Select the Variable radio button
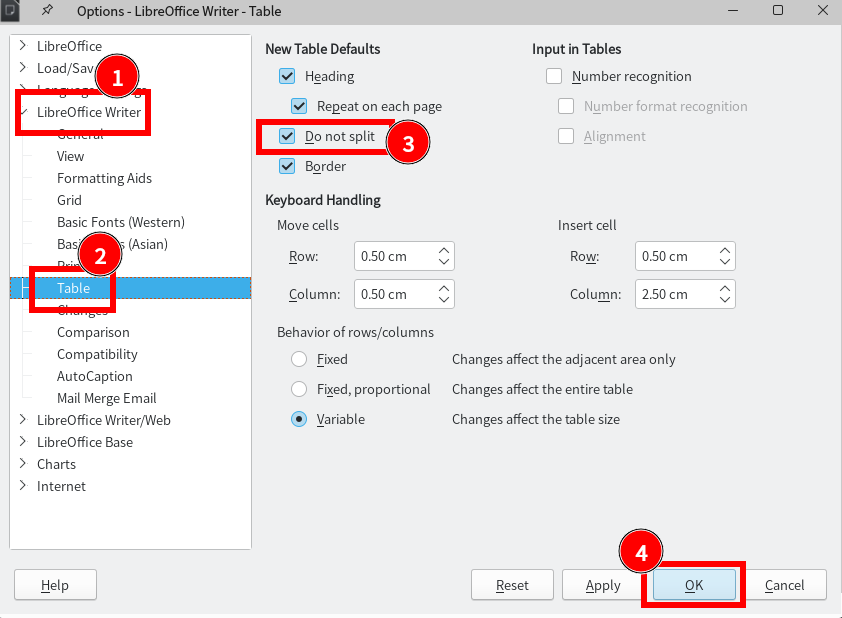 (x=299, y=419)
